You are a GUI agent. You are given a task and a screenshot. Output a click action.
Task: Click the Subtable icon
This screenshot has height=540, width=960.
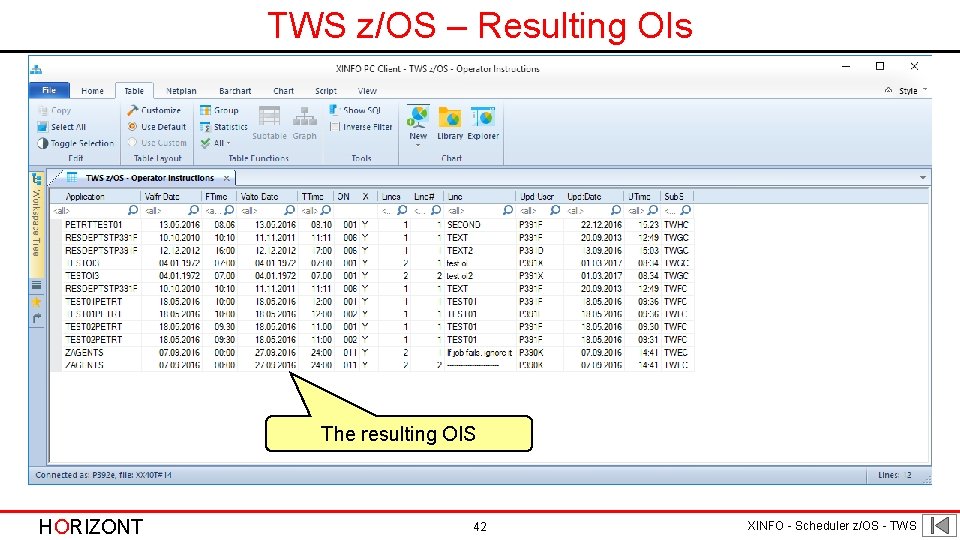point(269,116)
